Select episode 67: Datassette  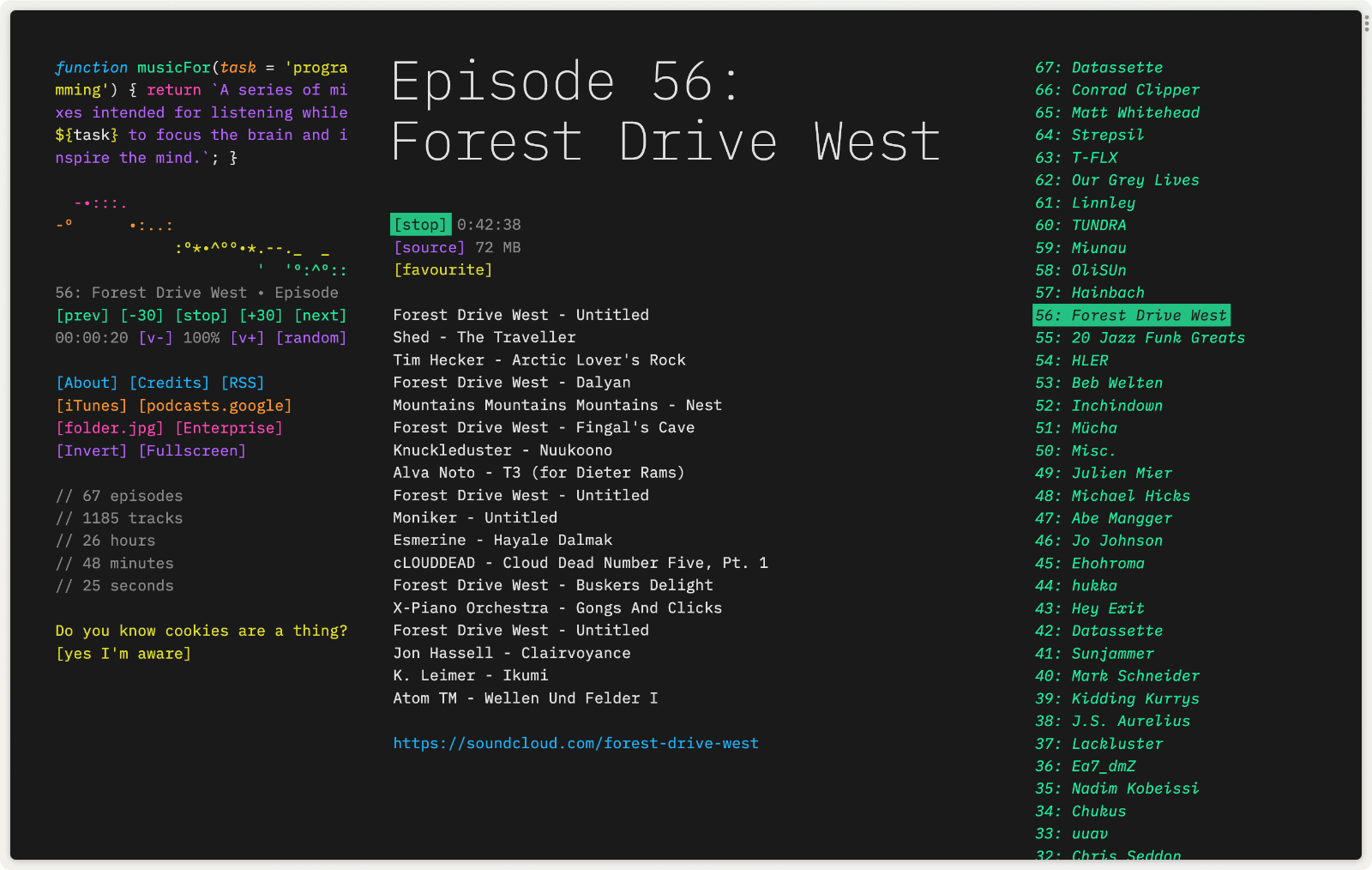(1099, 68)
